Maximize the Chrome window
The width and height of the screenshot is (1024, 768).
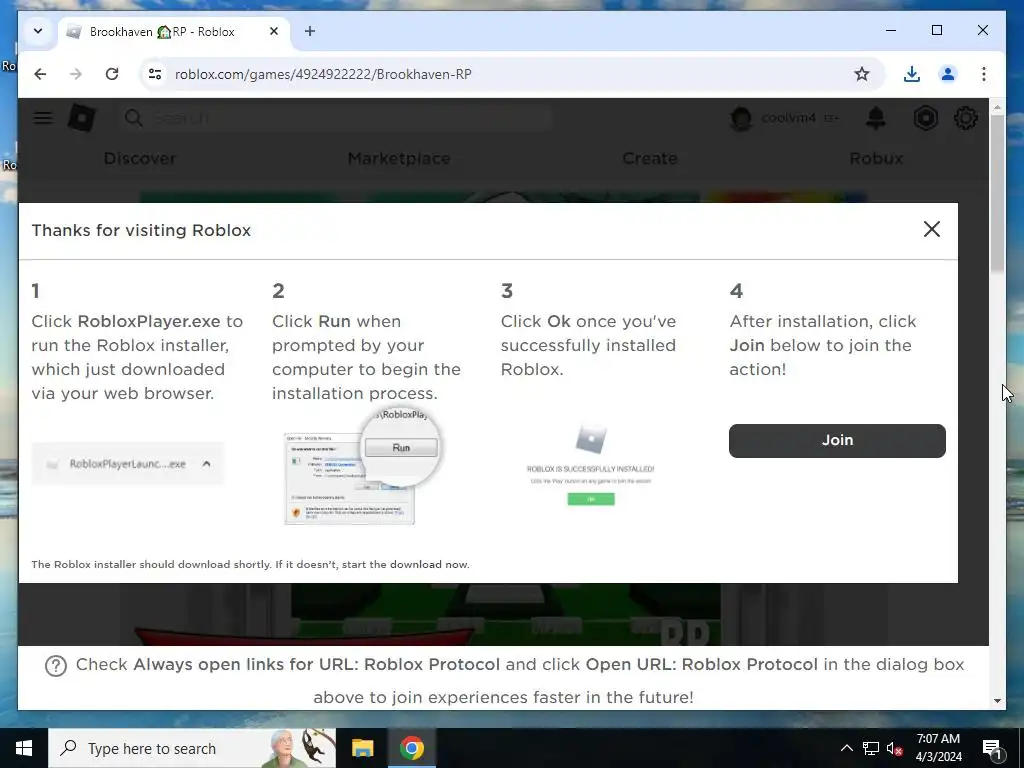936,30
